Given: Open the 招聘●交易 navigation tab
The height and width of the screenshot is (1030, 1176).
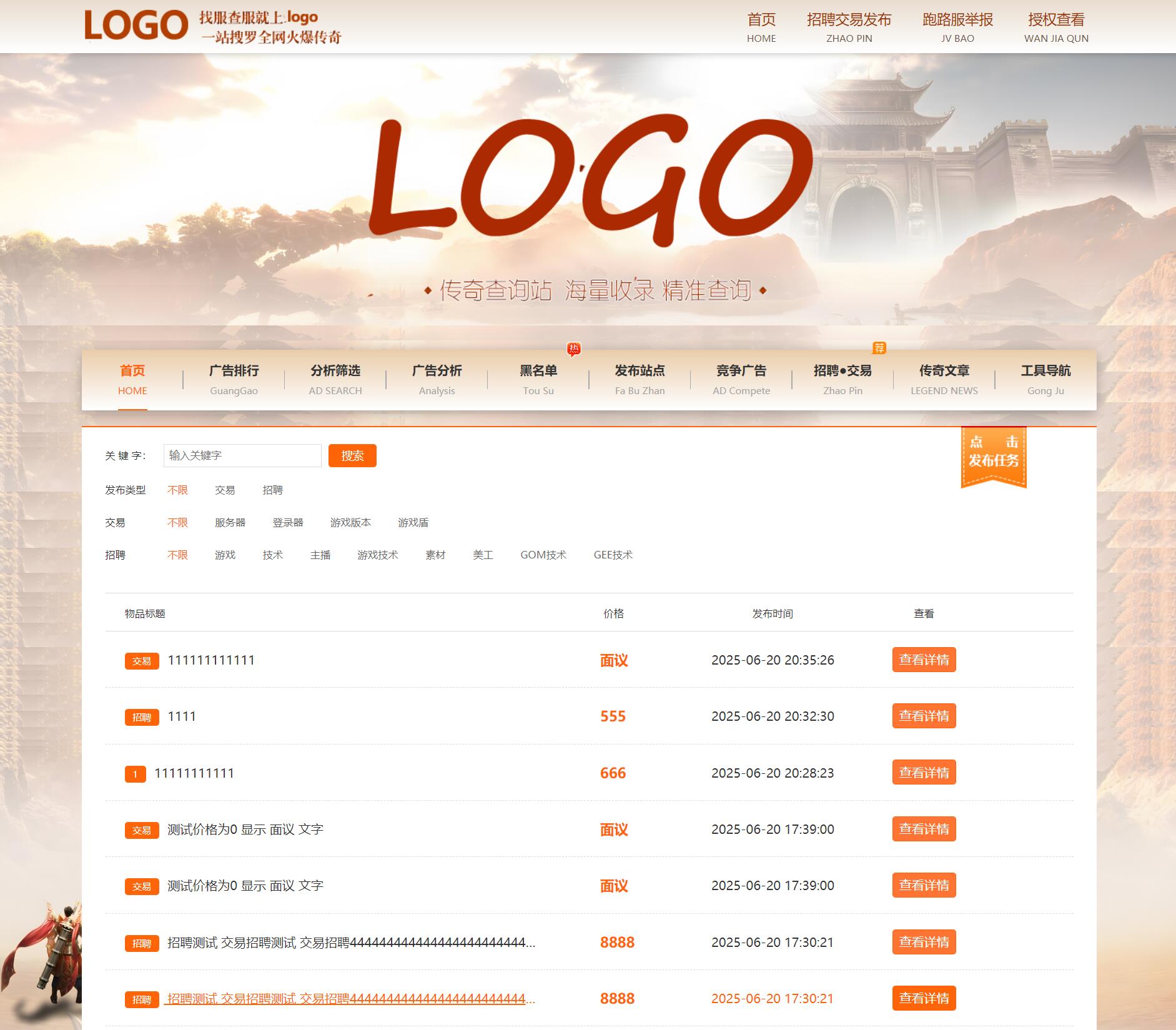Looking at the screenshot, I should [x=842, y=379].
